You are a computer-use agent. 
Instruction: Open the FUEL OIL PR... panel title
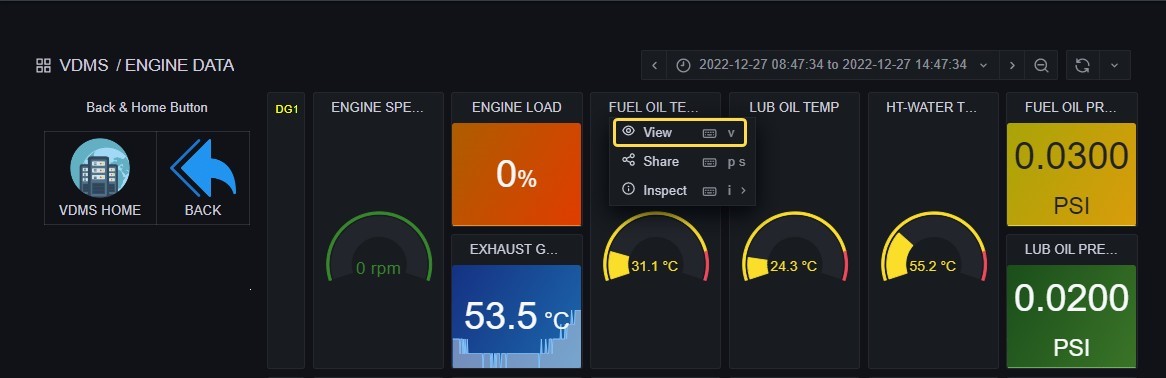click(x=1071, y=107)
